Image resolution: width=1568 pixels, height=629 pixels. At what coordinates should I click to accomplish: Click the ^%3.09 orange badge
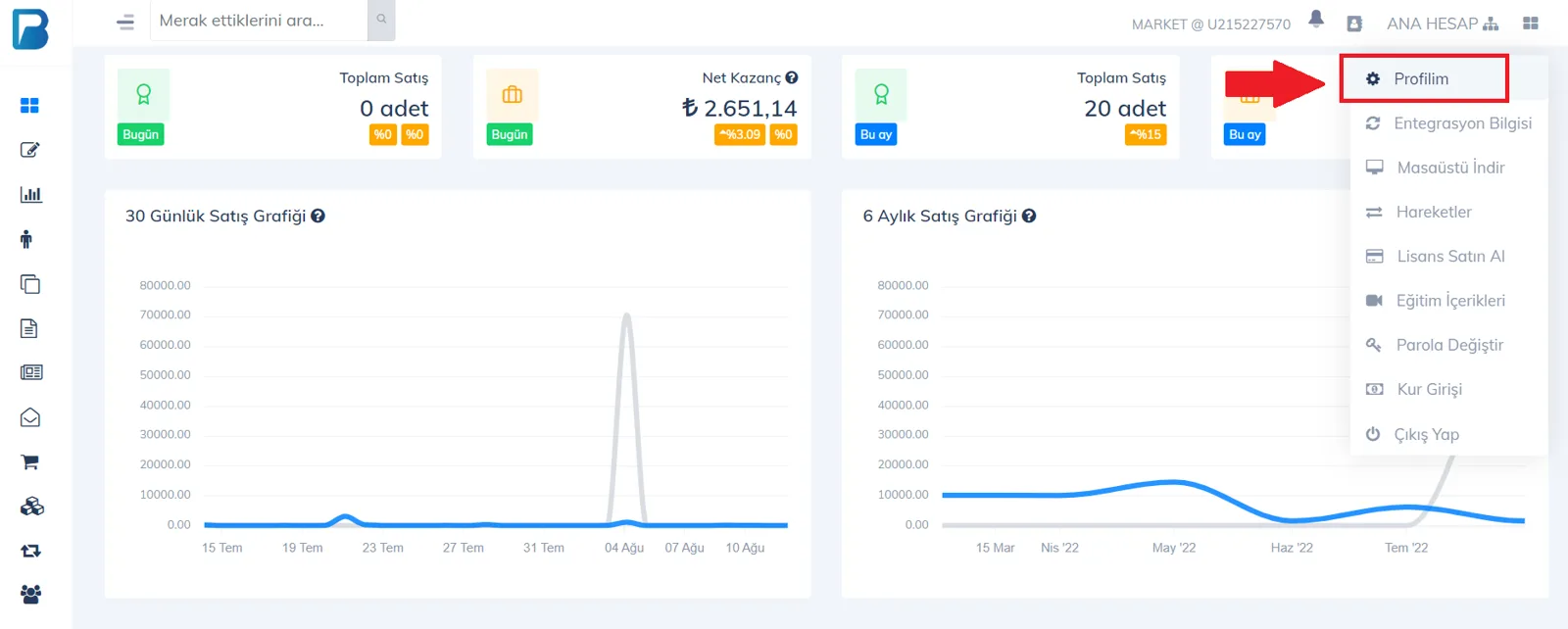tap(740, 134)
